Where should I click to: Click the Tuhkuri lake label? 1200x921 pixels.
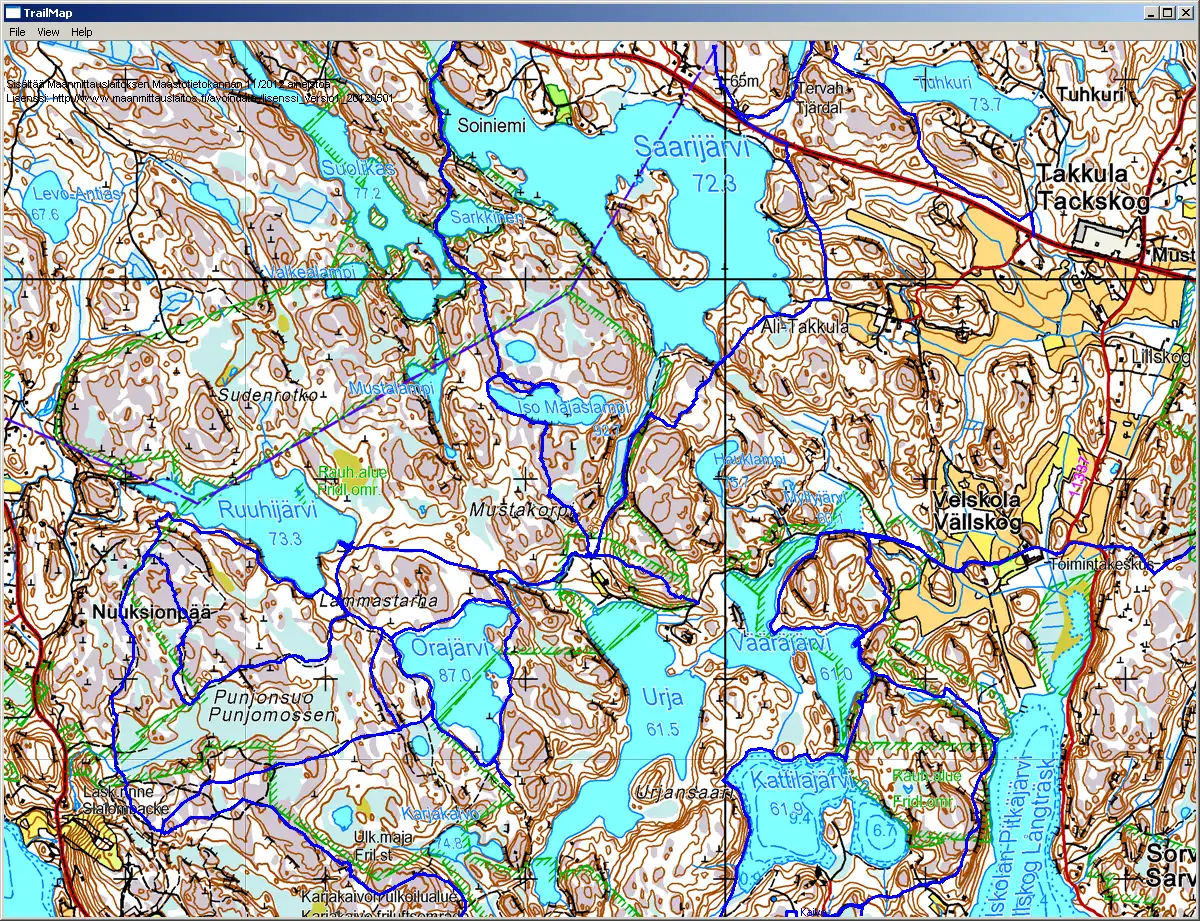tap(944, 83)
